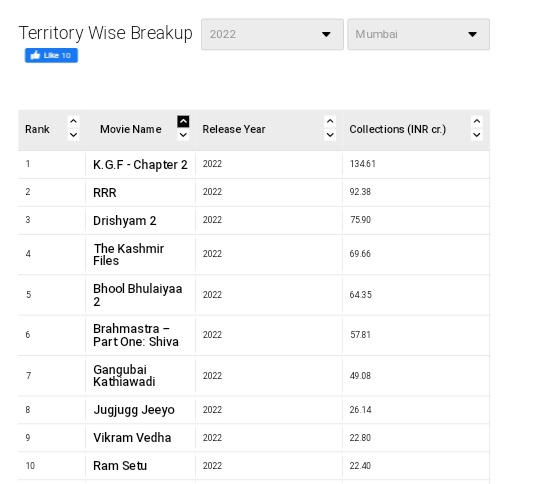Click the Facebook Like 10 button
The height and width of the screenshot is (484, 542).
pyautogui.click(x=51, y=55)
